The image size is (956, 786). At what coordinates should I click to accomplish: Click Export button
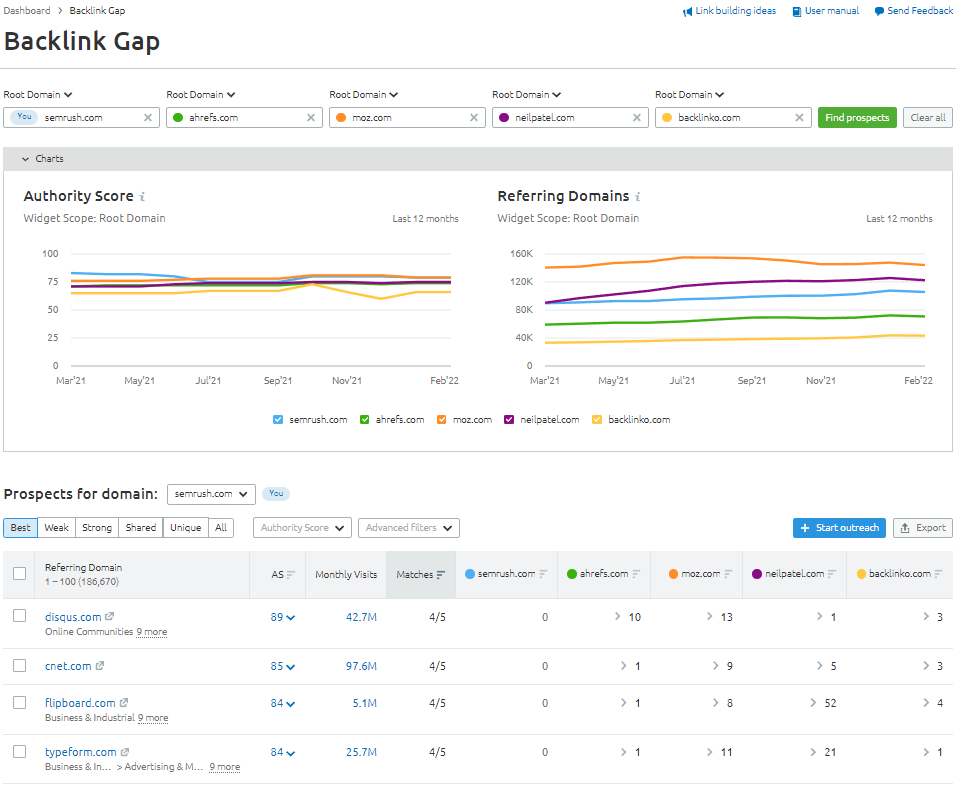[x=923, y=527]
